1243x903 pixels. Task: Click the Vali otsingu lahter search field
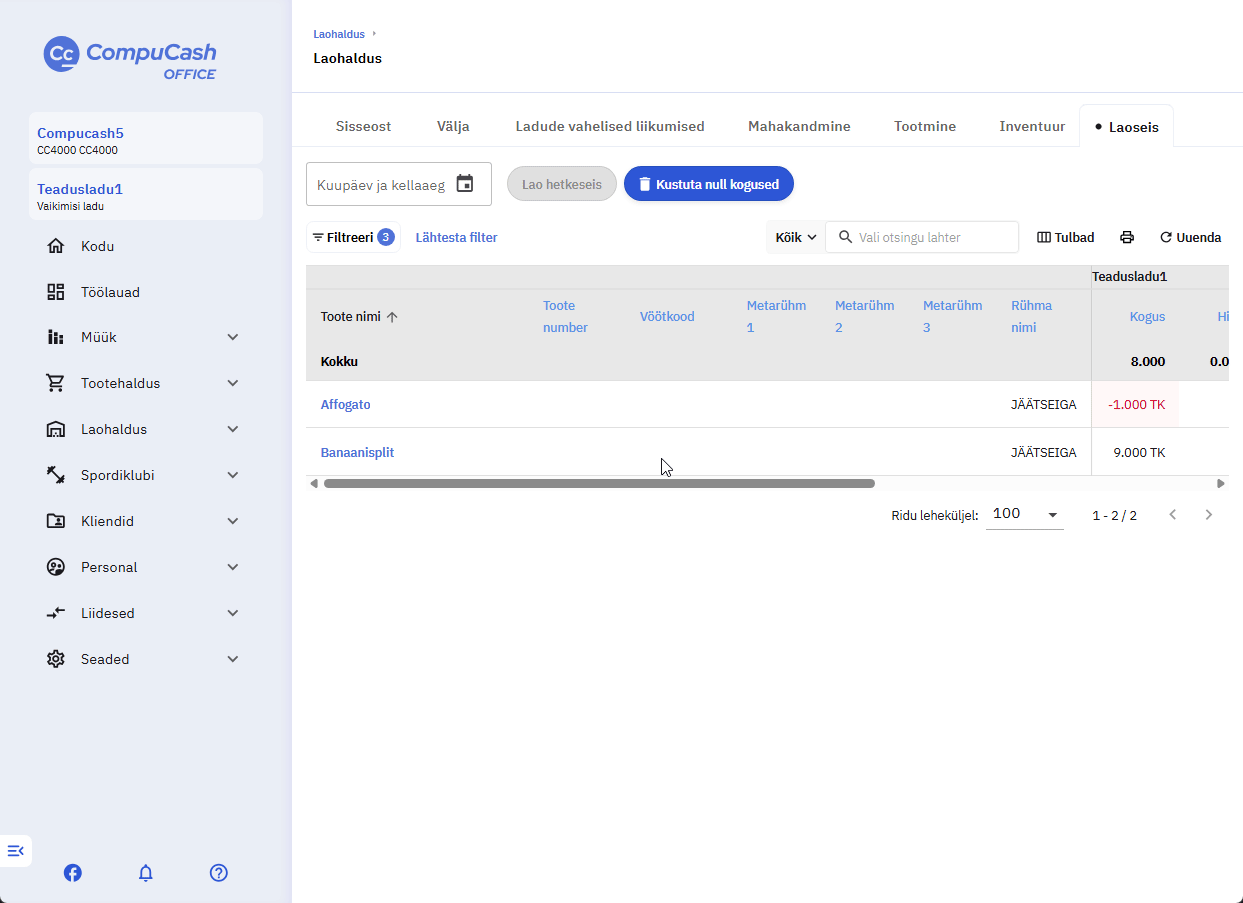pos(922,238)
